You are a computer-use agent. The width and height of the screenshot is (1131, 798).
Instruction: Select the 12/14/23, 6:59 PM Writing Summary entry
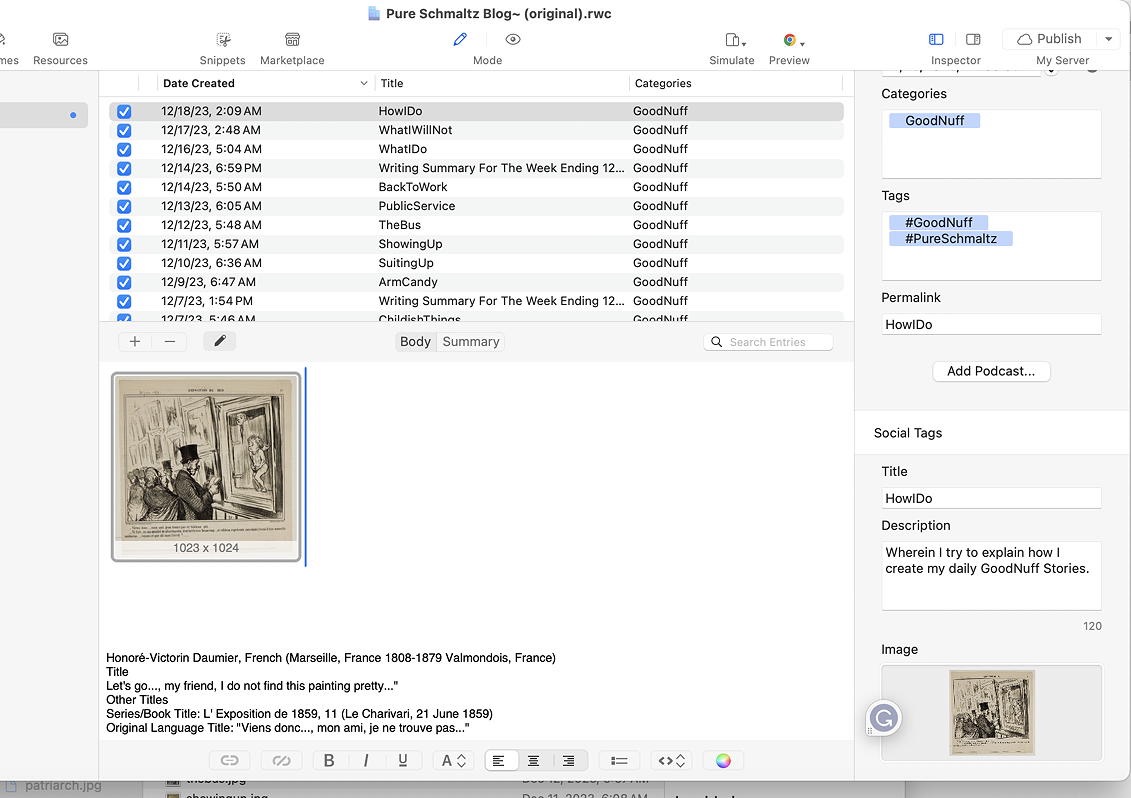coord(476,168)
